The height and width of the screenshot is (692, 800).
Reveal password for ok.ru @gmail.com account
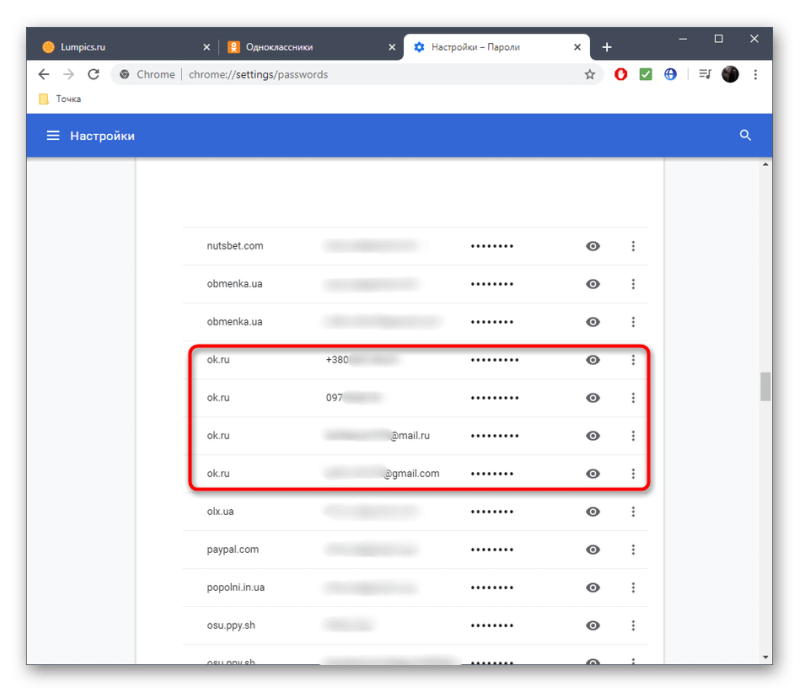coord(592,474)
